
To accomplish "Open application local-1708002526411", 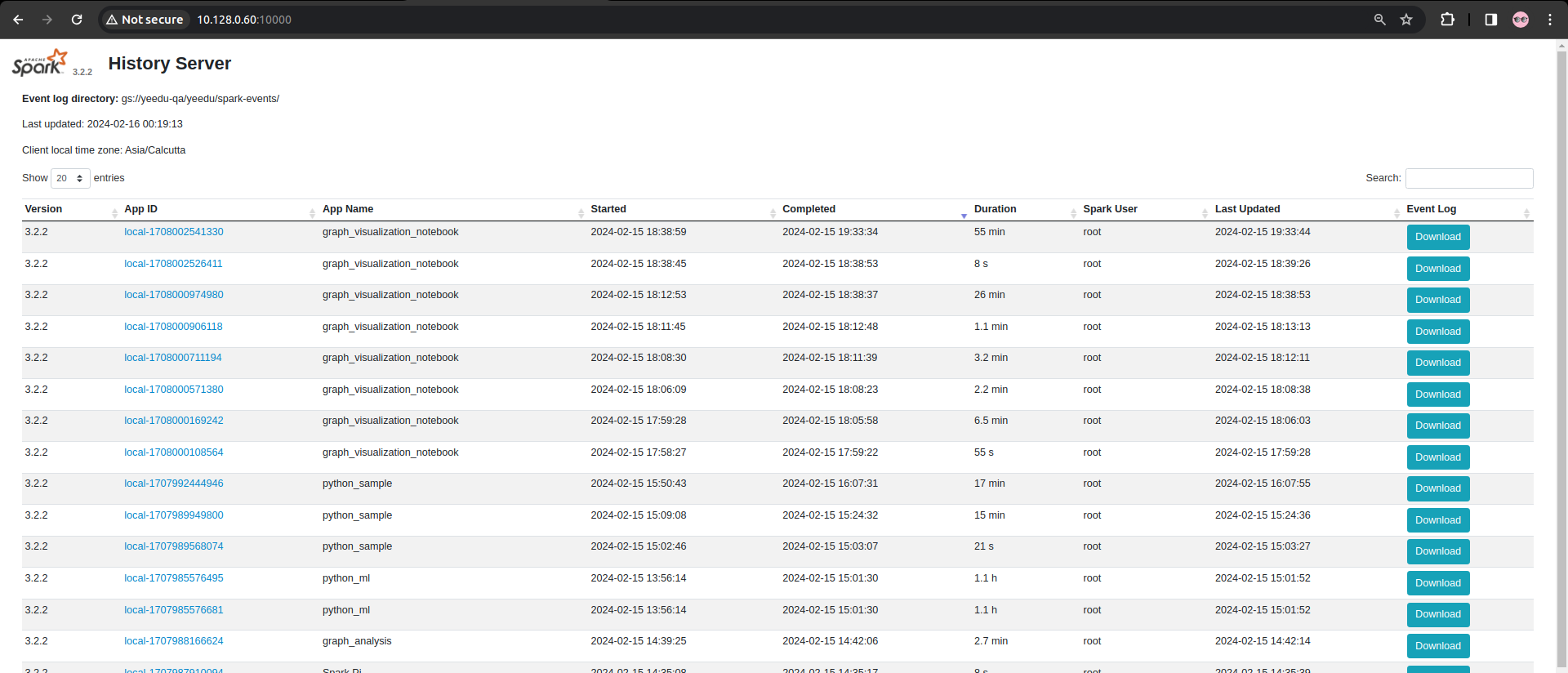I will tap(173, 264).
